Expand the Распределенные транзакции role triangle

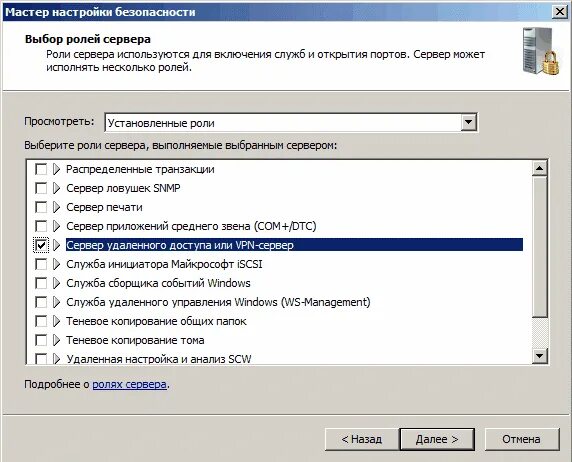(56, 169)
